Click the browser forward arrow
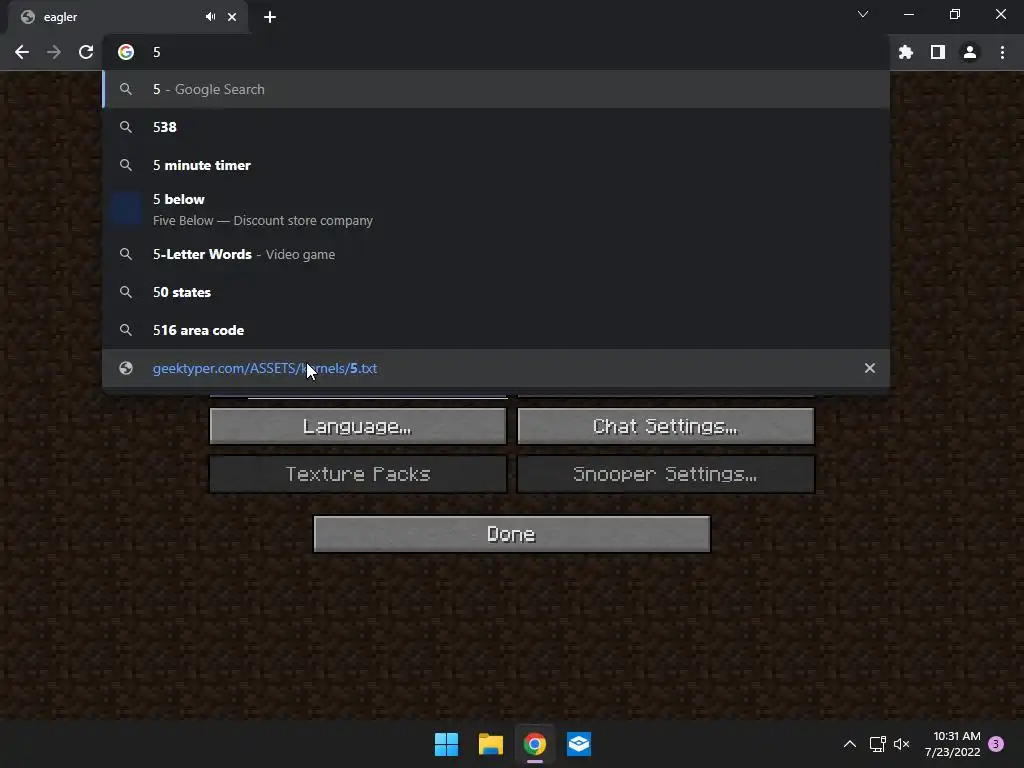 (54, 52)
